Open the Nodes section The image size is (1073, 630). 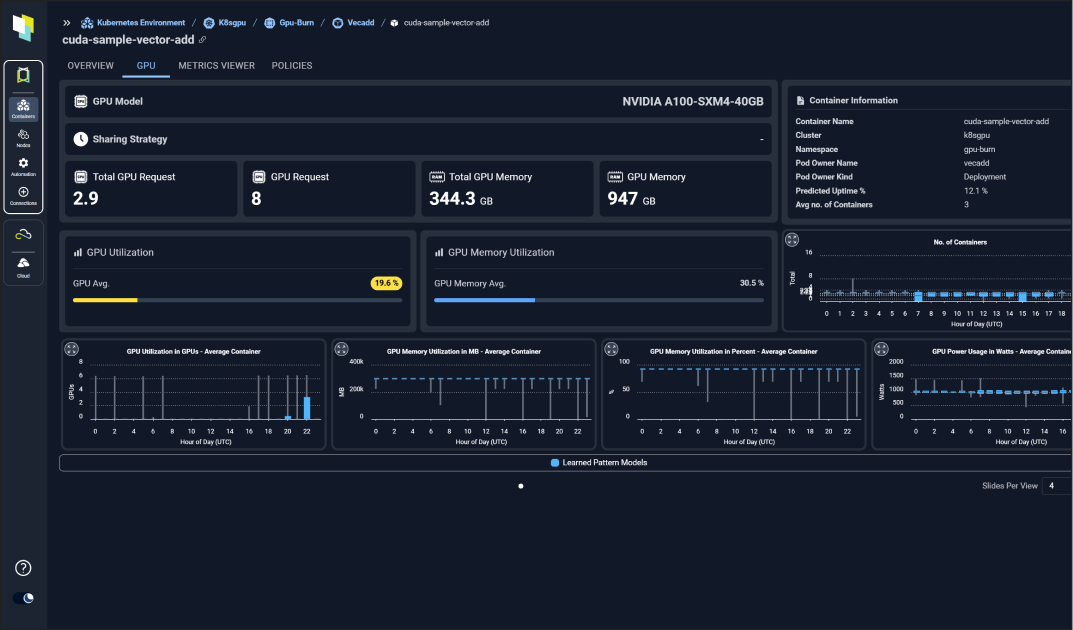tap(23, 137)
